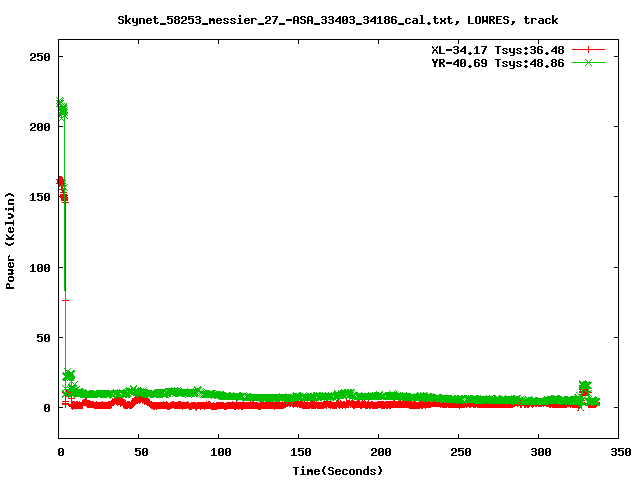Click the Power (Kelvin) y-axis label
The image size is (640, 480).
click(10, 241)
